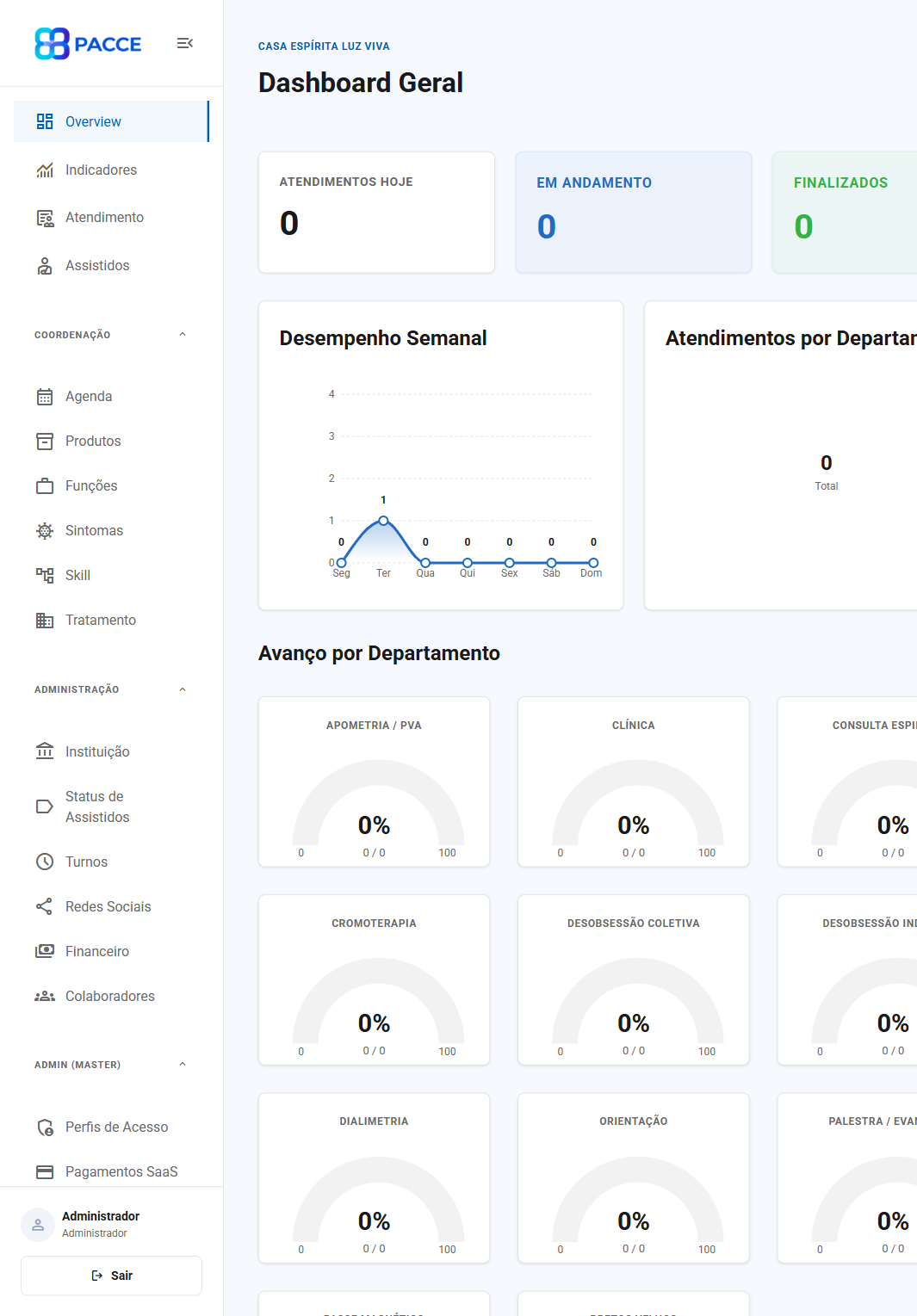This screenshot has height=1316, width=917.
Task: Click the Status de Assistidos tag icon
Action: click(x=45, y=806)
